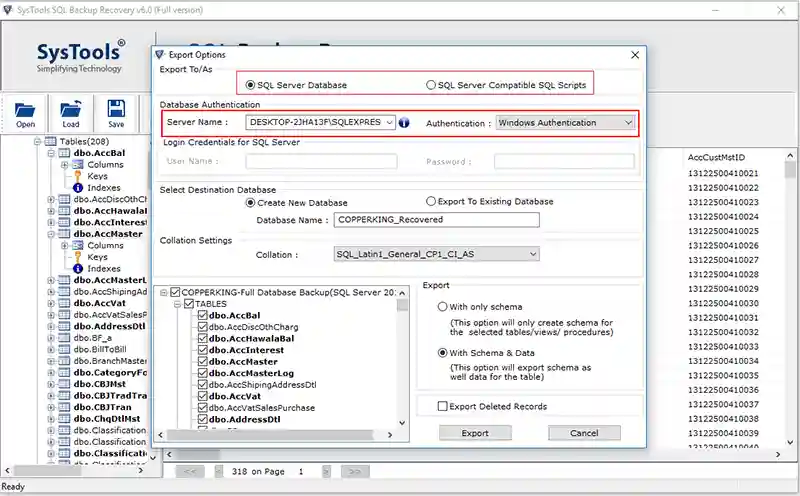The height and width of the screenshot is (496, 800).
Task: Click the table icon of dbo.ChqDtlMst
Action: pyautogui.click(x=64, y=418)
